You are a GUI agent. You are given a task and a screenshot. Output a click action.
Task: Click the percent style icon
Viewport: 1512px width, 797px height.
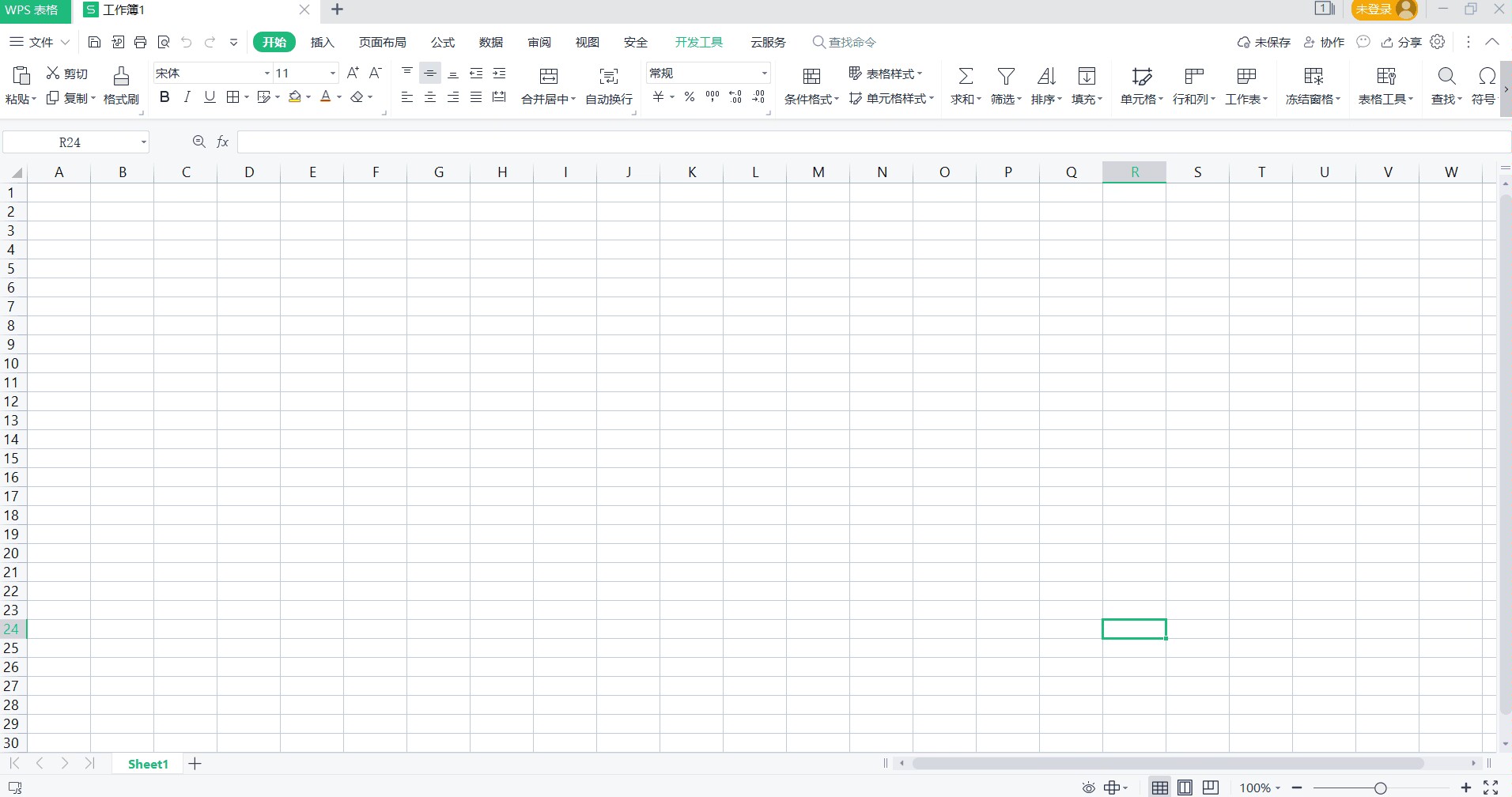[x=690, y=96]
